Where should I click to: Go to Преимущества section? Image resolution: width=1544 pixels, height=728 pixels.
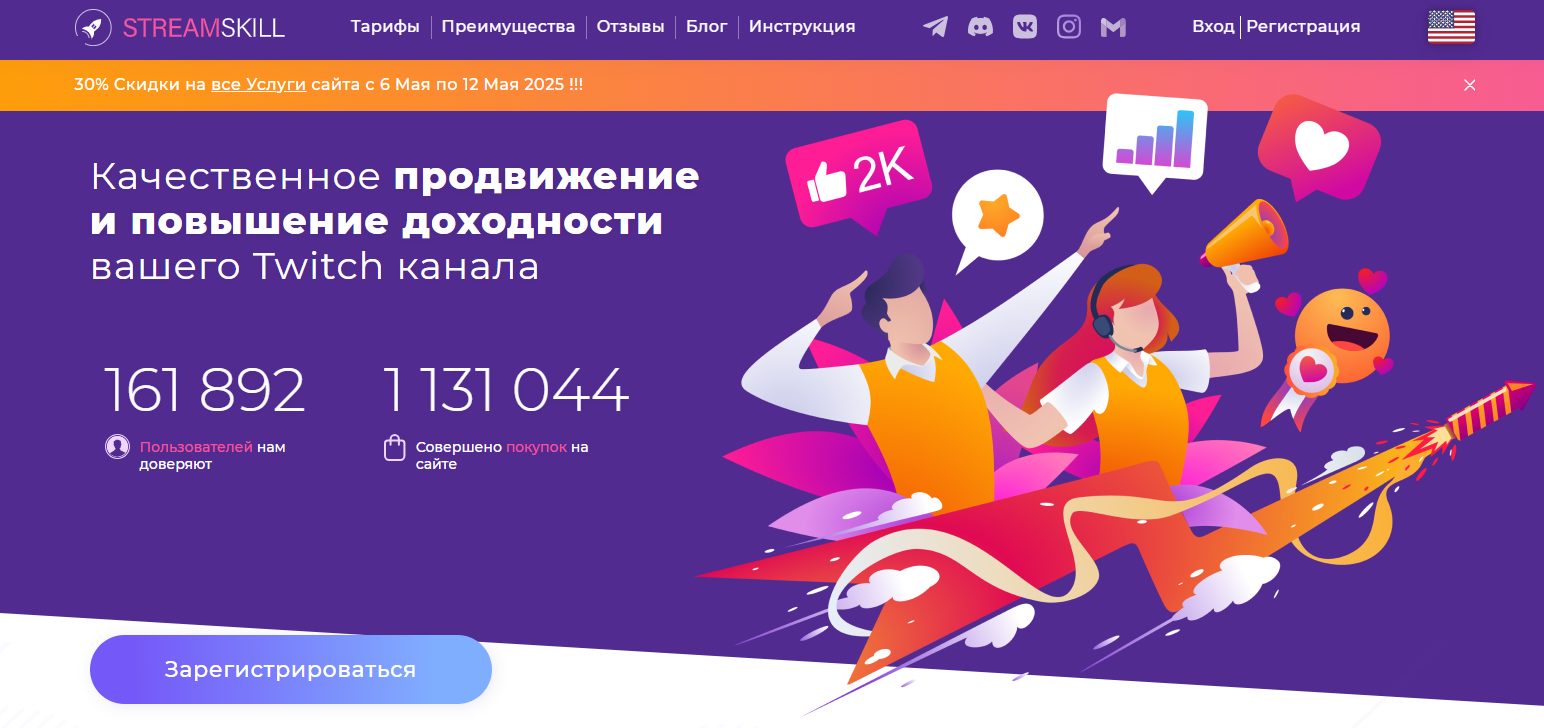click(508, 27)
